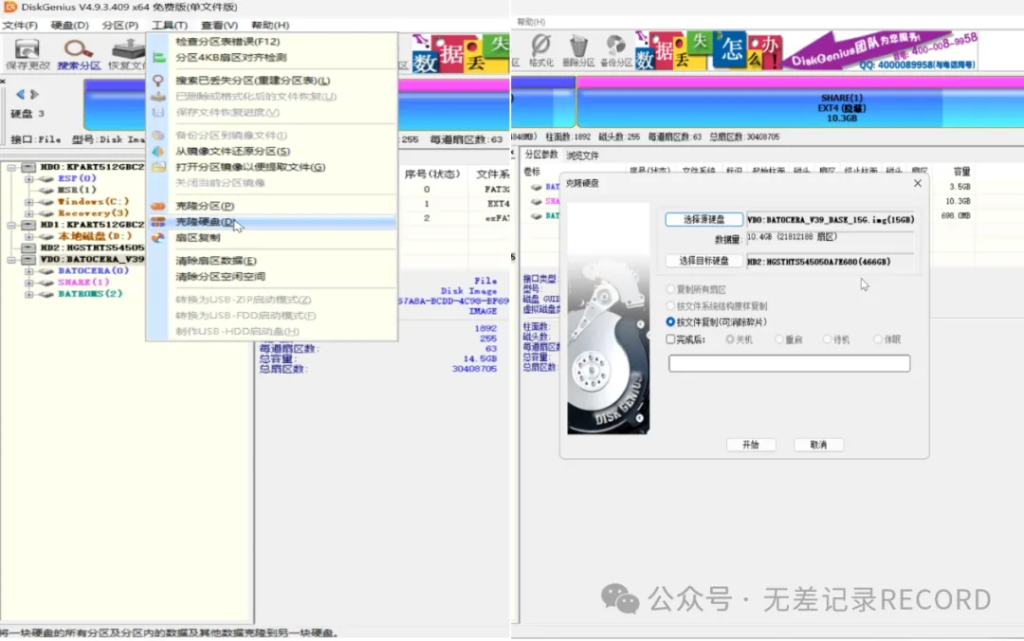1024x641 pixels.
Task: Click the Backup Partition (备份分区) toolbar icon
Action: (615, 46)
